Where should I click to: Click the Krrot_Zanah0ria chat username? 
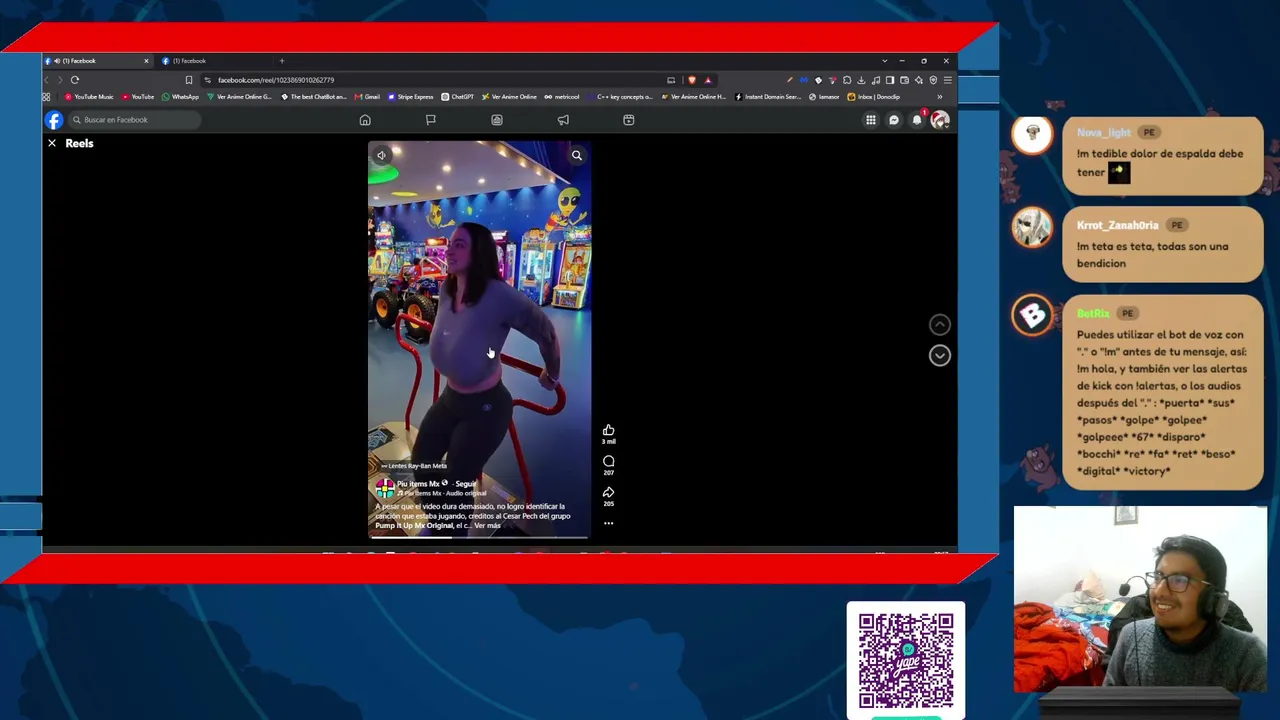point(1117,225)
